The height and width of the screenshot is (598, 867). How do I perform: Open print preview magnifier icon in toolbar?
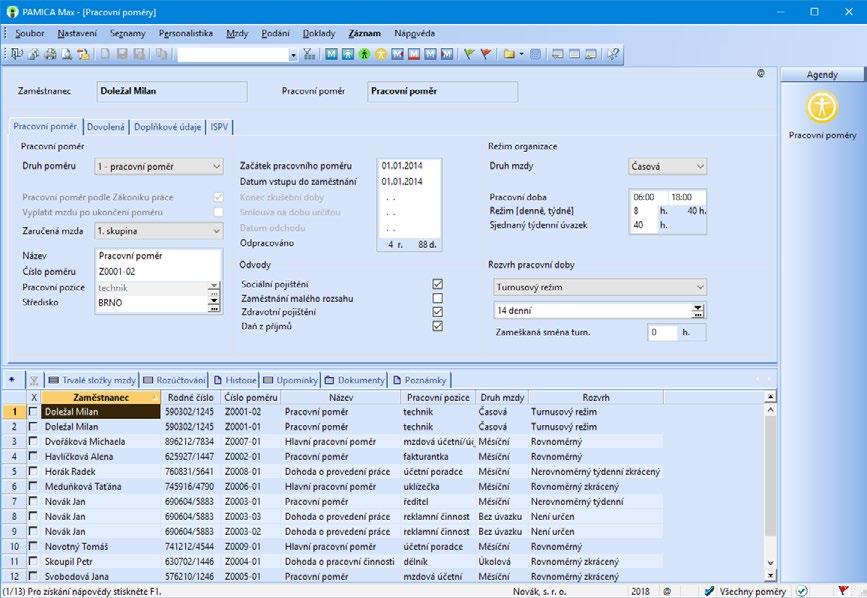coord(66,54)
